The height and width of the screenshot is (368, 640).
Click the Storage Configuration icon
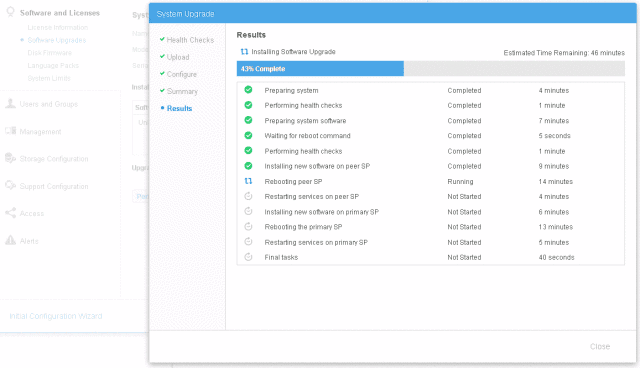pyautogui.click(x=10, y=158)
